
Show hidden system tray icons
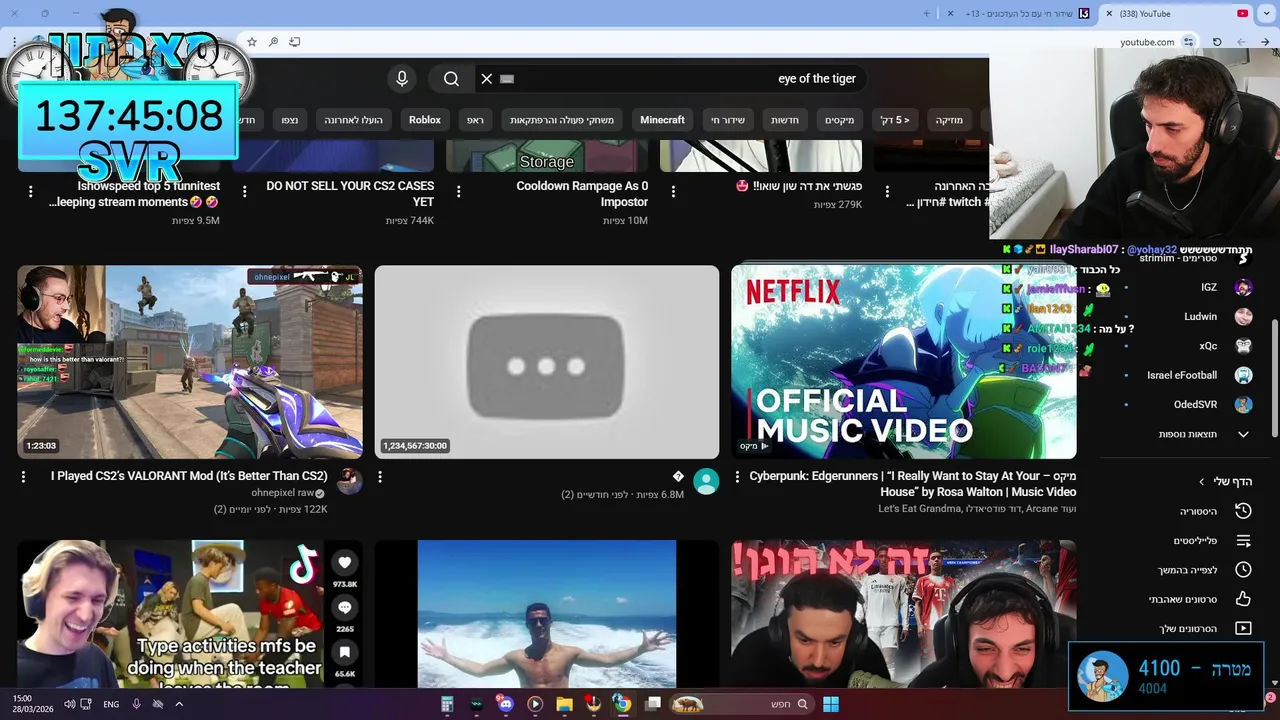(179, 704)
